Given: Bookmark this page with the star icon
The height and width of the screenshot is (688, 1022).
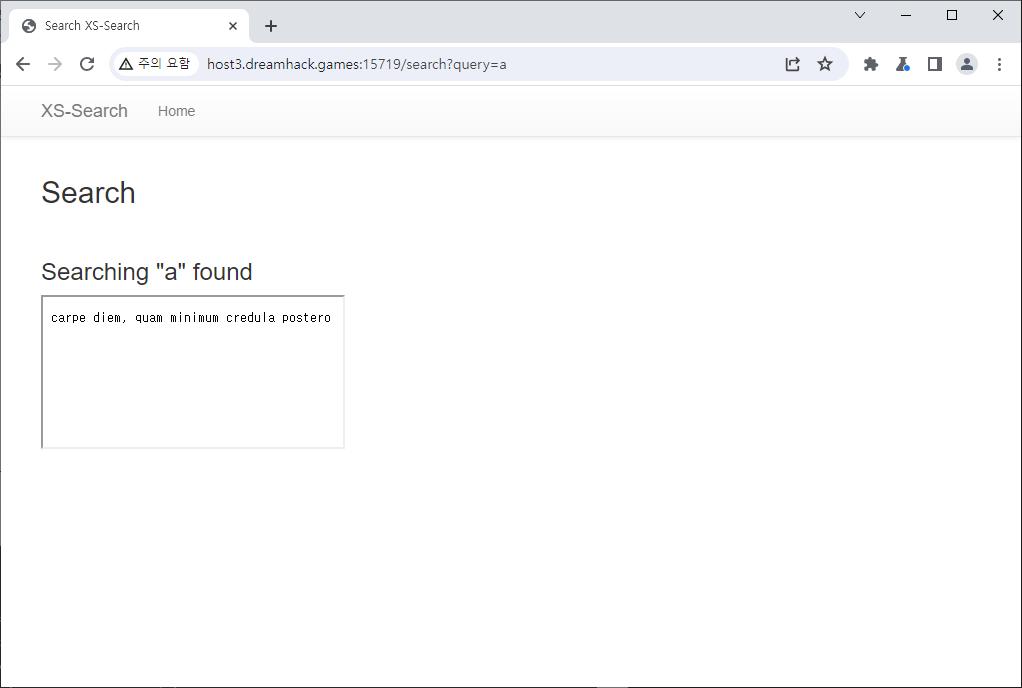Looking at the screenshot, I should 825,64.
